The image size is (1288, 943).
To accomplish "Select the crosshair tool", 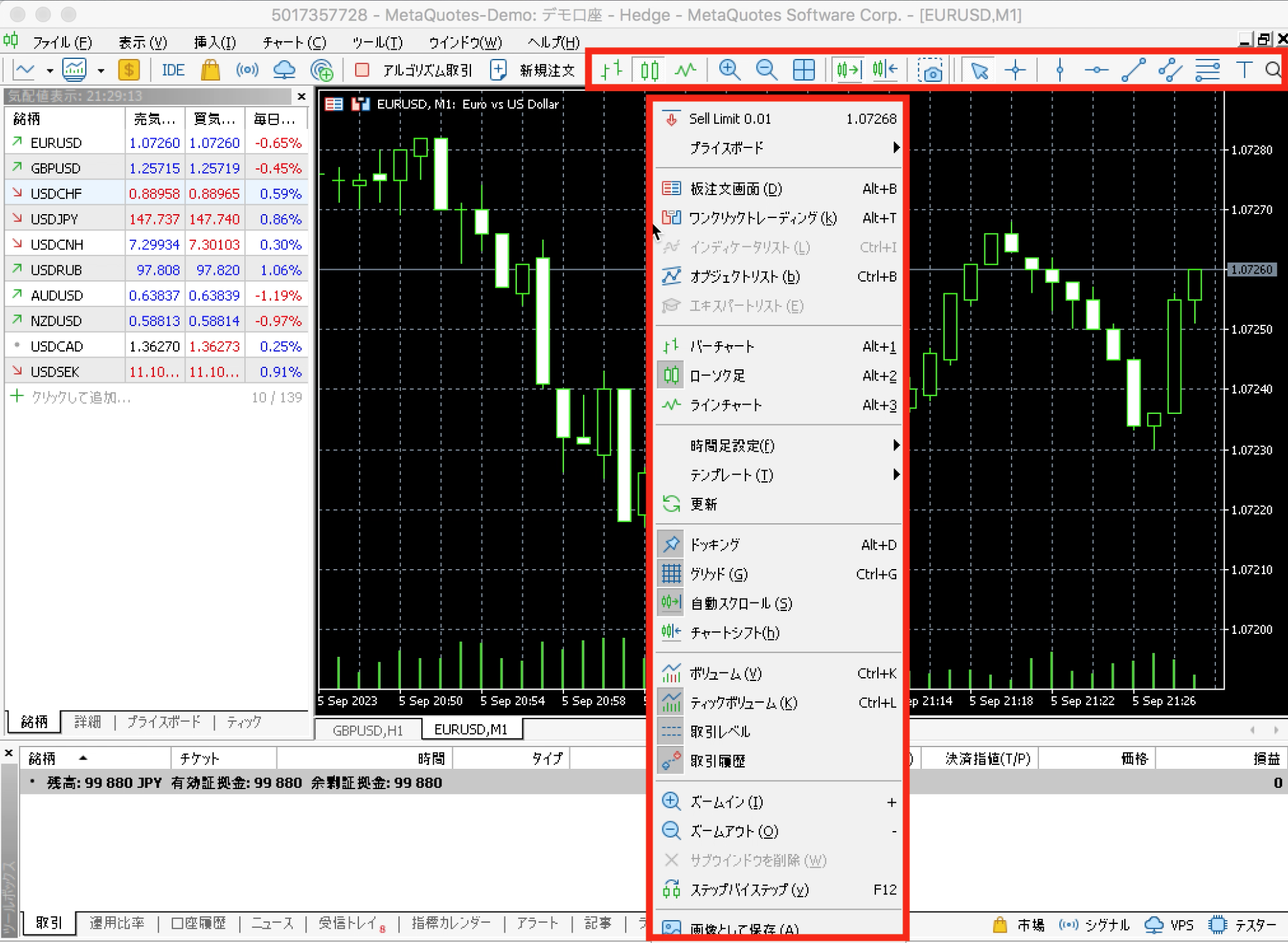I will [x=1015, y=69].
